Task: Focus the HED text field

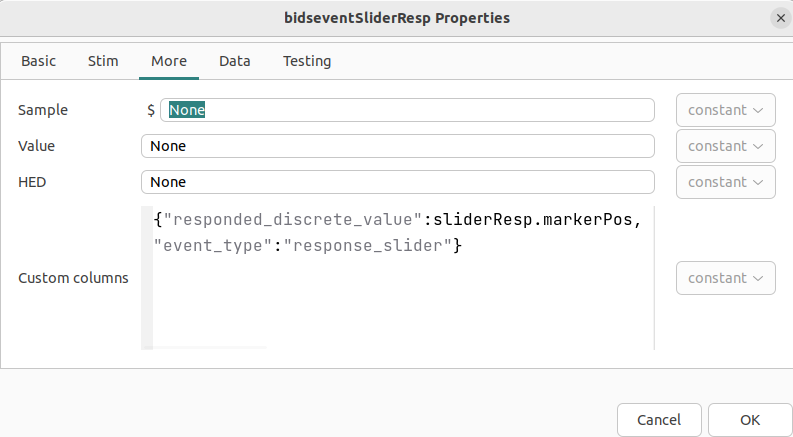Action: click(x=398, y=182)
